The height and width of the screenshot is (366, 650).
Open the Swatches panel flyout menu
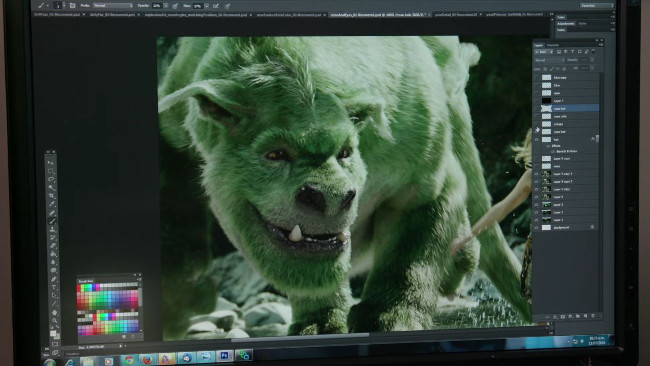coord(140,279)
